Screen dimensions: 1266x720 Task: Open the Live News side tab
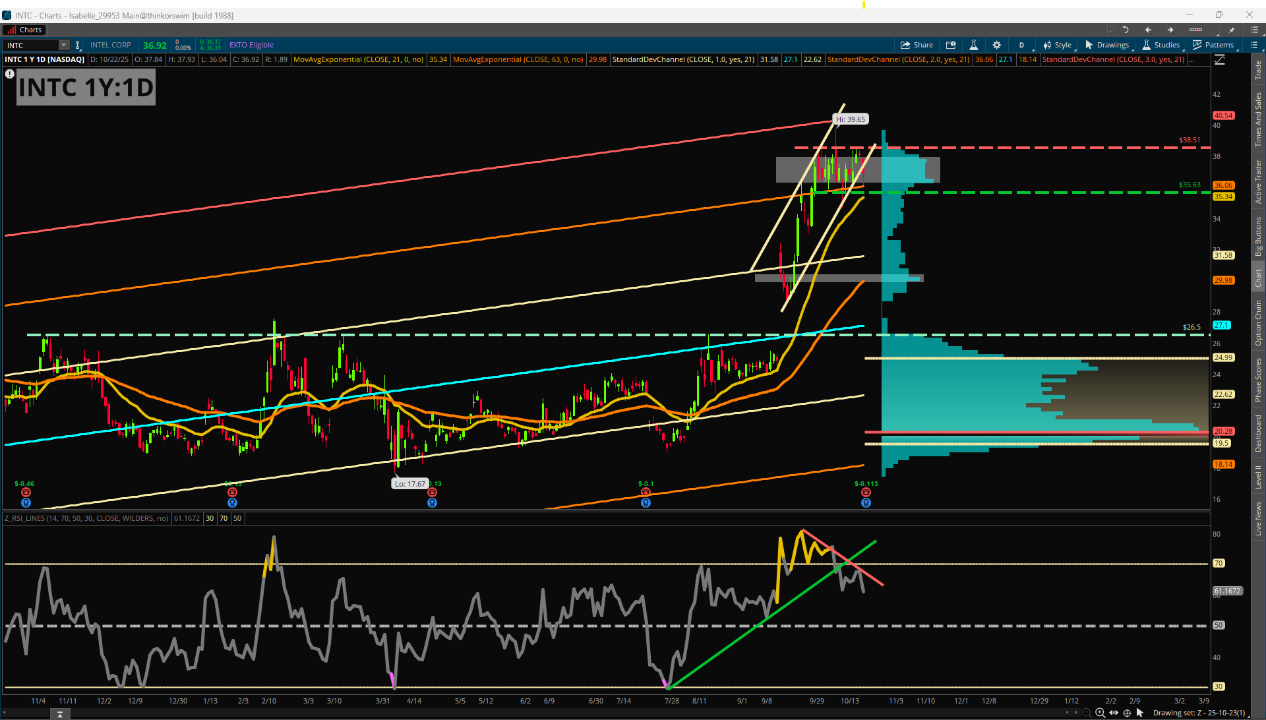[1258, 520]
